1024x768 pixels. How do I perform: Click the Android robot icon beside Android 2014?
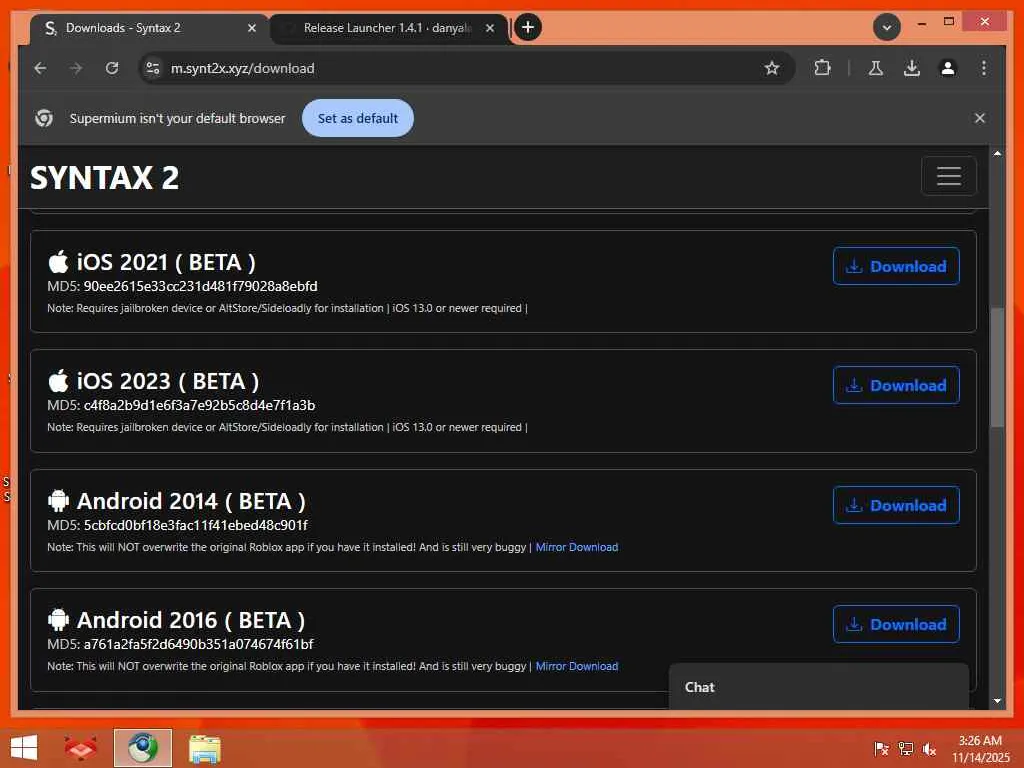pos(58,500)
